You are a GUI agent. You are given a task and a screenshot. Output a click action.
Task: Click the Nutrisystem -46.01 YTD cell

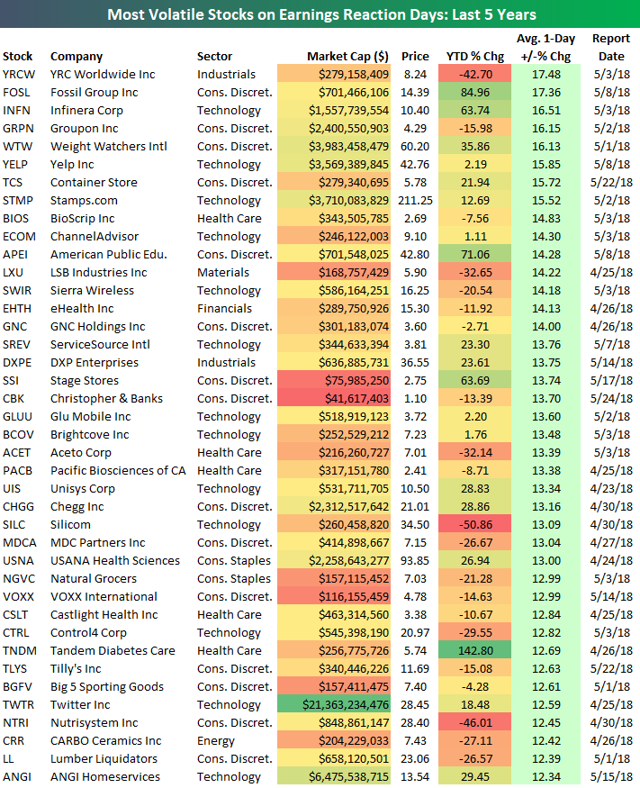click(x=475, y=723)
